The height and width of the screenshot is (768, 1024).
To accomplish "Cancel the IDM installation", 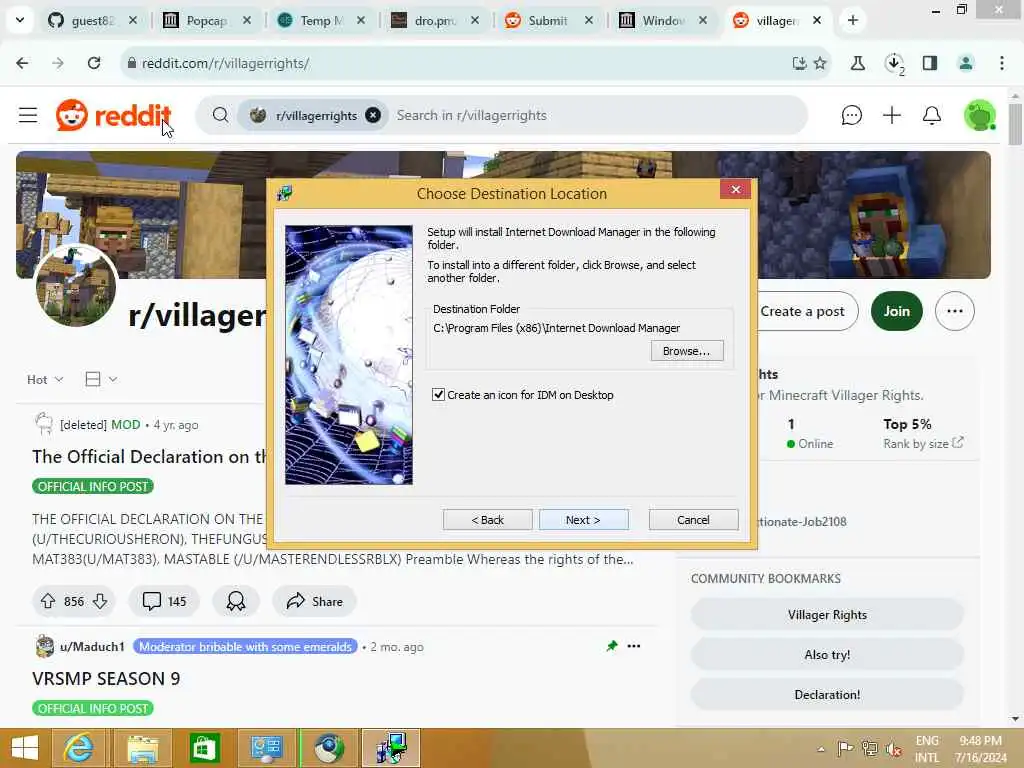I will coord(693,520).
